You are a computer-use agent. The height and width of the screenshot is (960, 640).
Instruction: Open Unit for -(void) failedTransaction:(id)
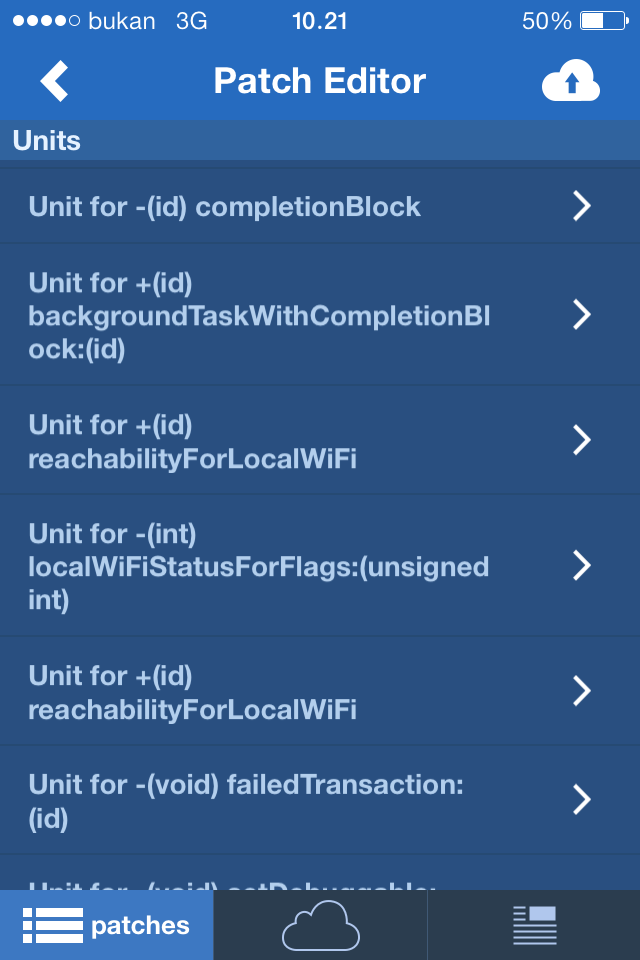click(x=320, y=800)
